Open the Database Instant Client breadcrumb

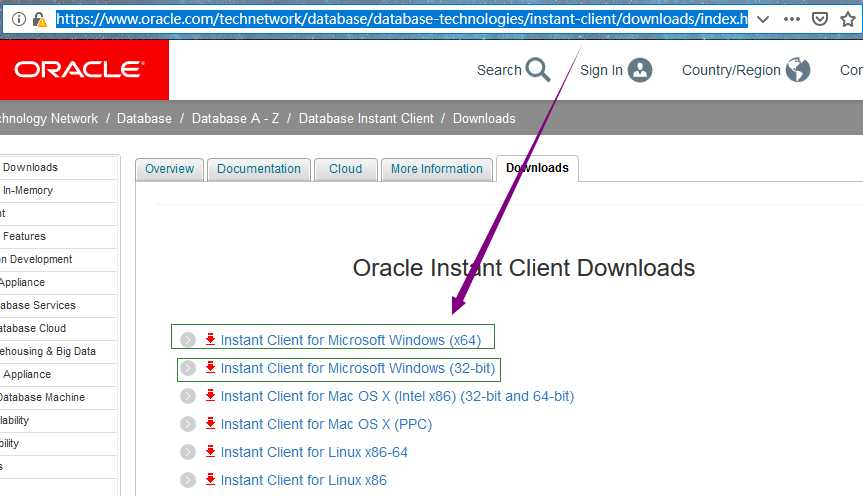pyautogui.click(x=366, y=118)
